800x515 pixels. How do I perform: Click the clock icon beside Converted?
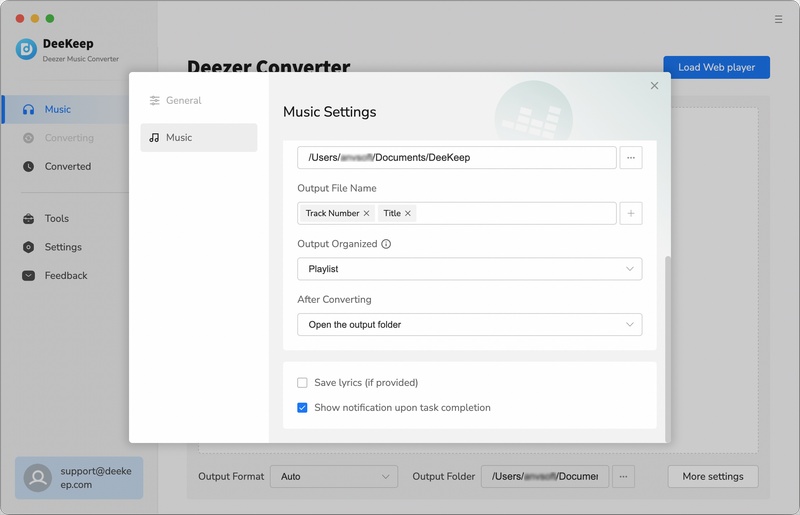[x=29, y=166]
